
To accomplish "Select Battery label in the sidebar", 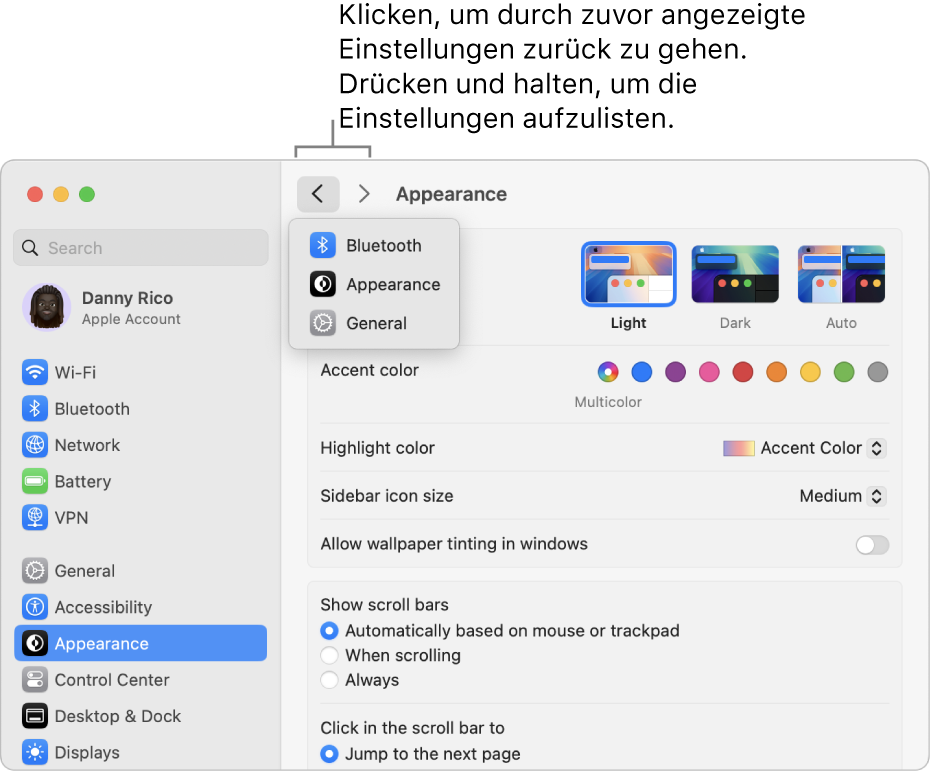I will [x=83, y=481].
